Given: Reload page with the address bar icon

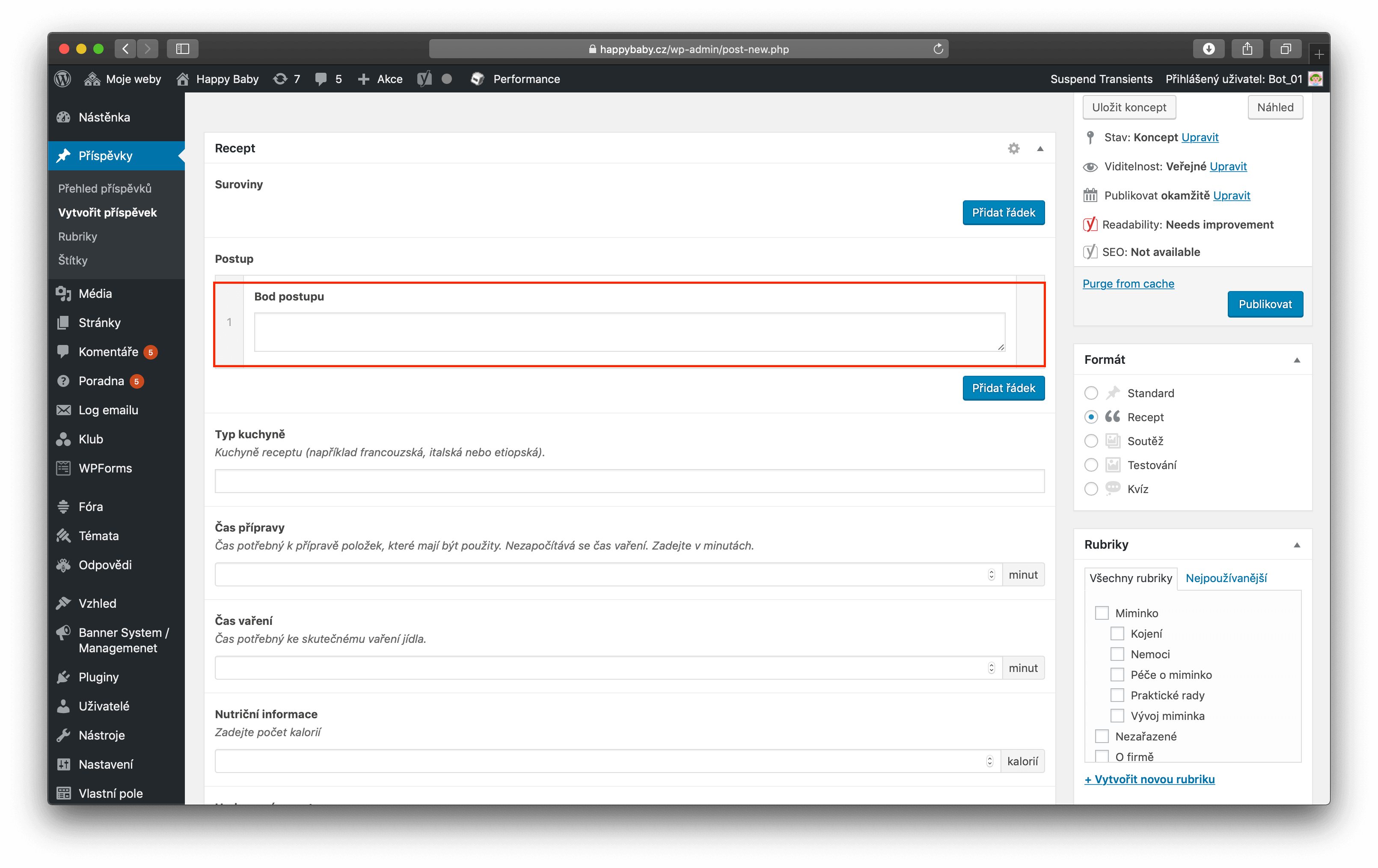Looking at the screenshot, I should point(938,49).
